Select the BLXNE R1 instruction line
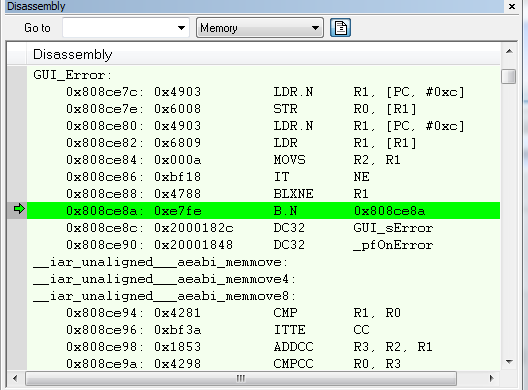Viewport: 528px width, 390px height. pos(263,194)
